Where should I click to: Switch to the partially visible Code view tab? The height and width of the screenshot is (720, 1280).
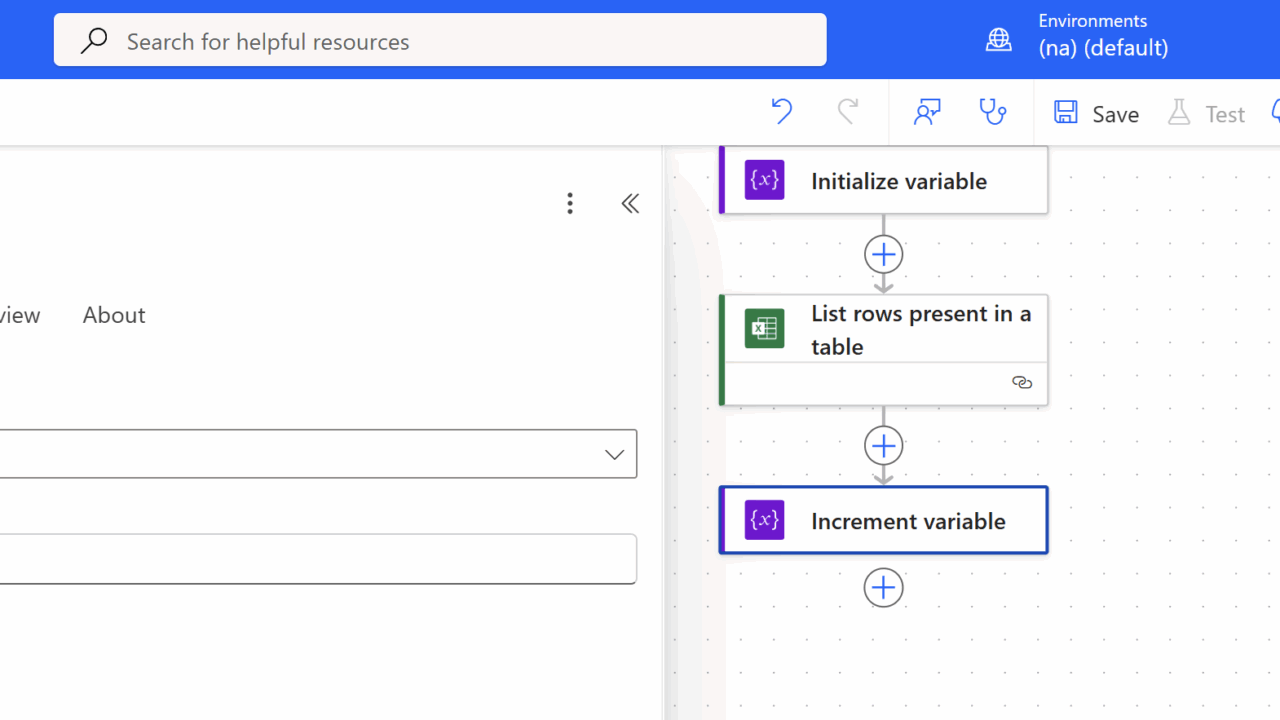click(x=20, y=315)
